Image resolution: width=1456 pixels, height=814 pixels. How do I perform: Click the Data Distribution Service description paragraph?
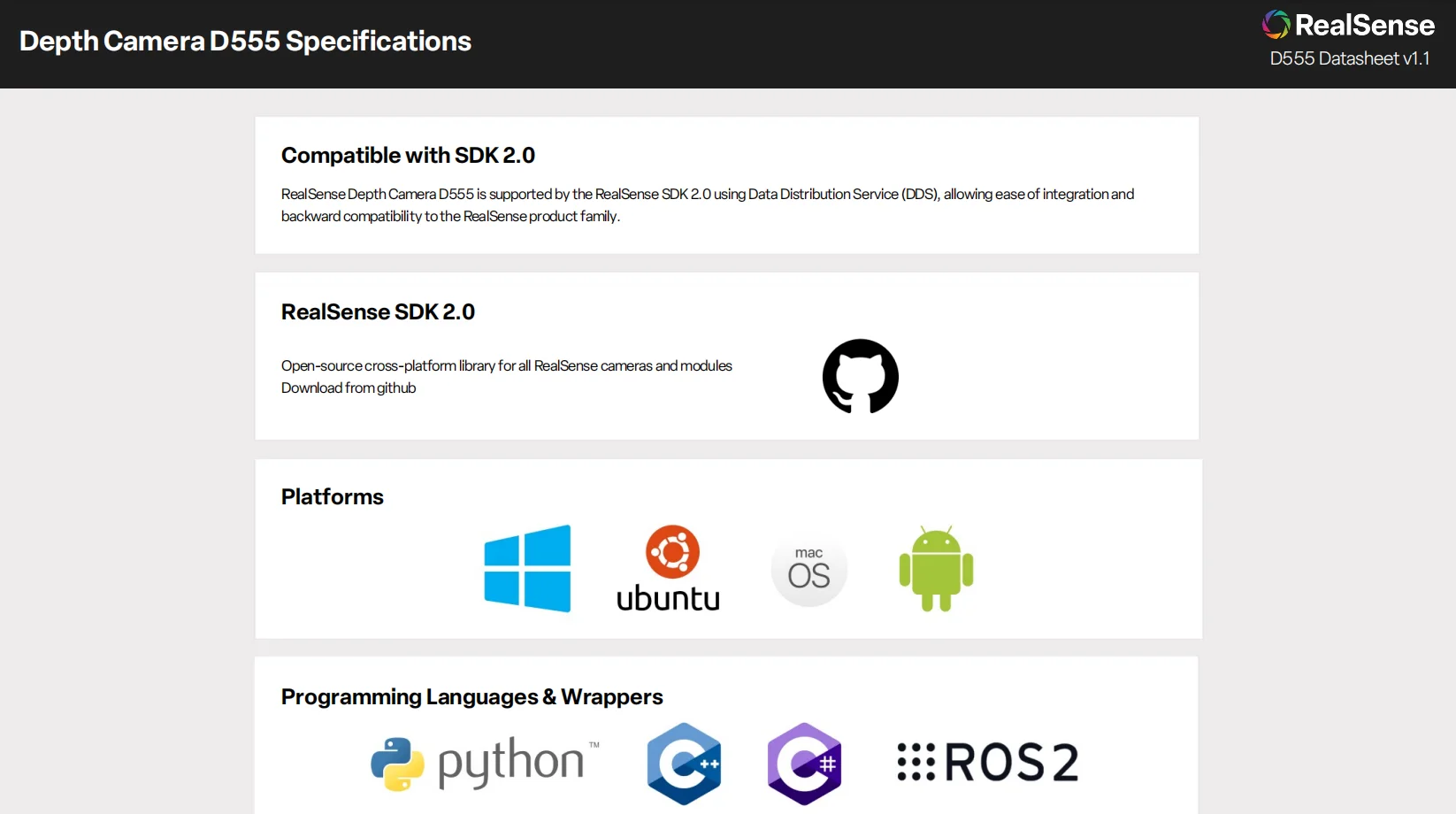(x=707, y=194)
